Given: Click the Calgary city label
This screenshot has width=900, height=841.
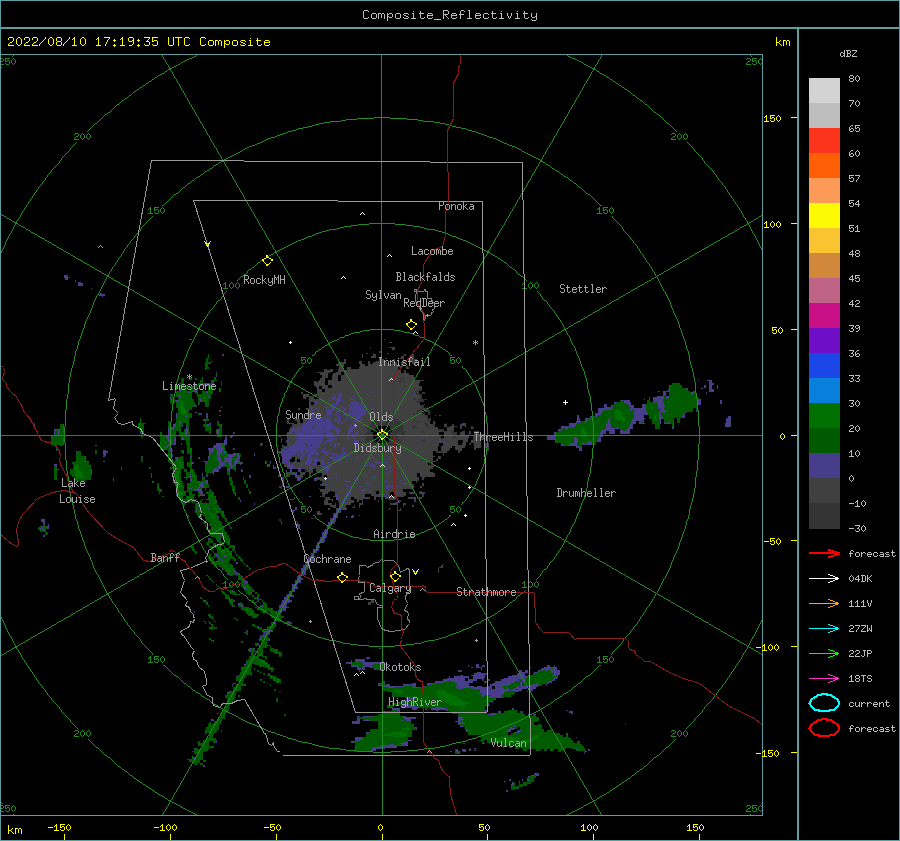Looking at the screenshot, I should (x=390, y=588).
